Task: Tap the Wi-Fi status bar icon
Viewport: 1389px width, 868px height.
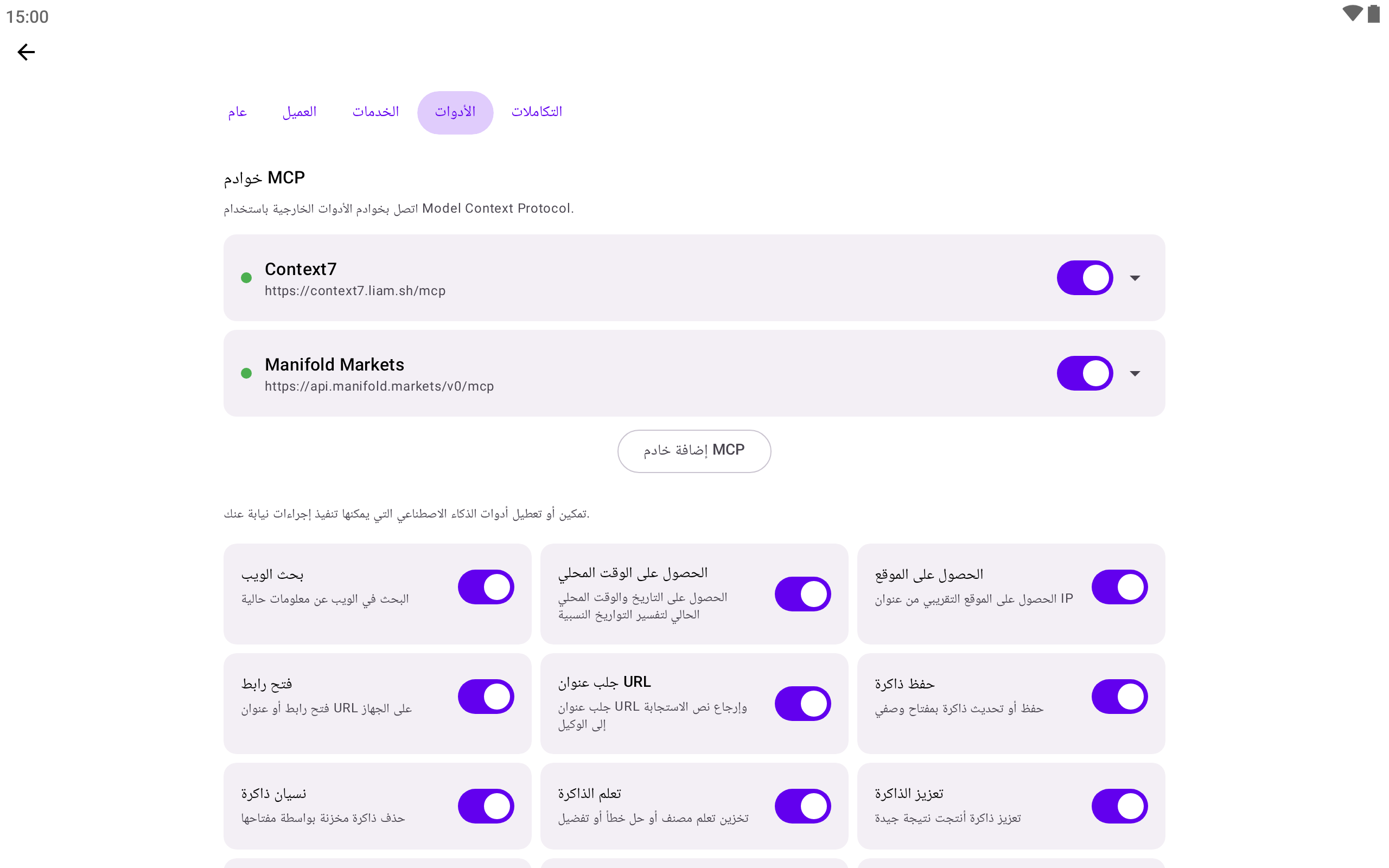Action: pyautogui.click(x=1352, y=13)
